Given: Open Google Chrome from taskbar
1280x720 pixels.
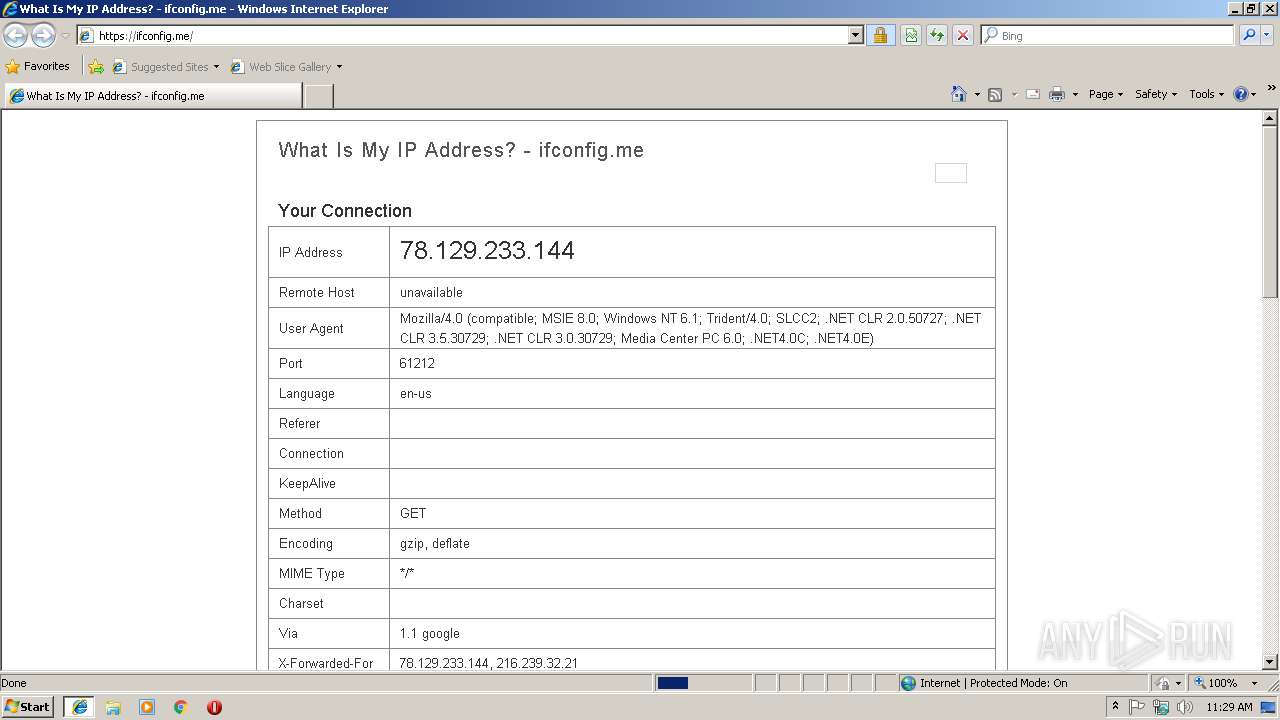Looking at the screenshot, I should (180, 707).
